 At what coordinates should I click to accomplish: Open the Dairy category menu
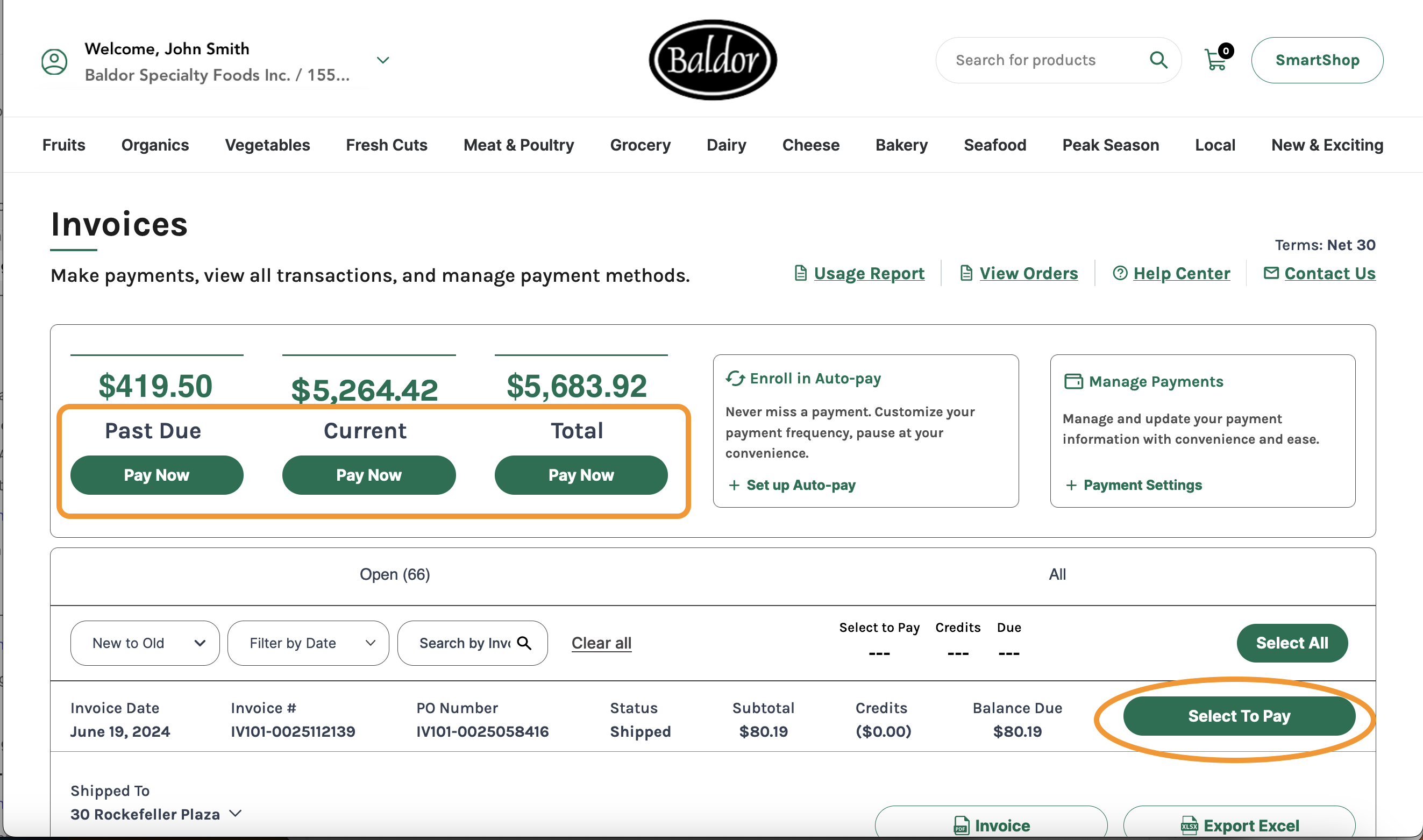pyautogui.click(x=726, y=145)
